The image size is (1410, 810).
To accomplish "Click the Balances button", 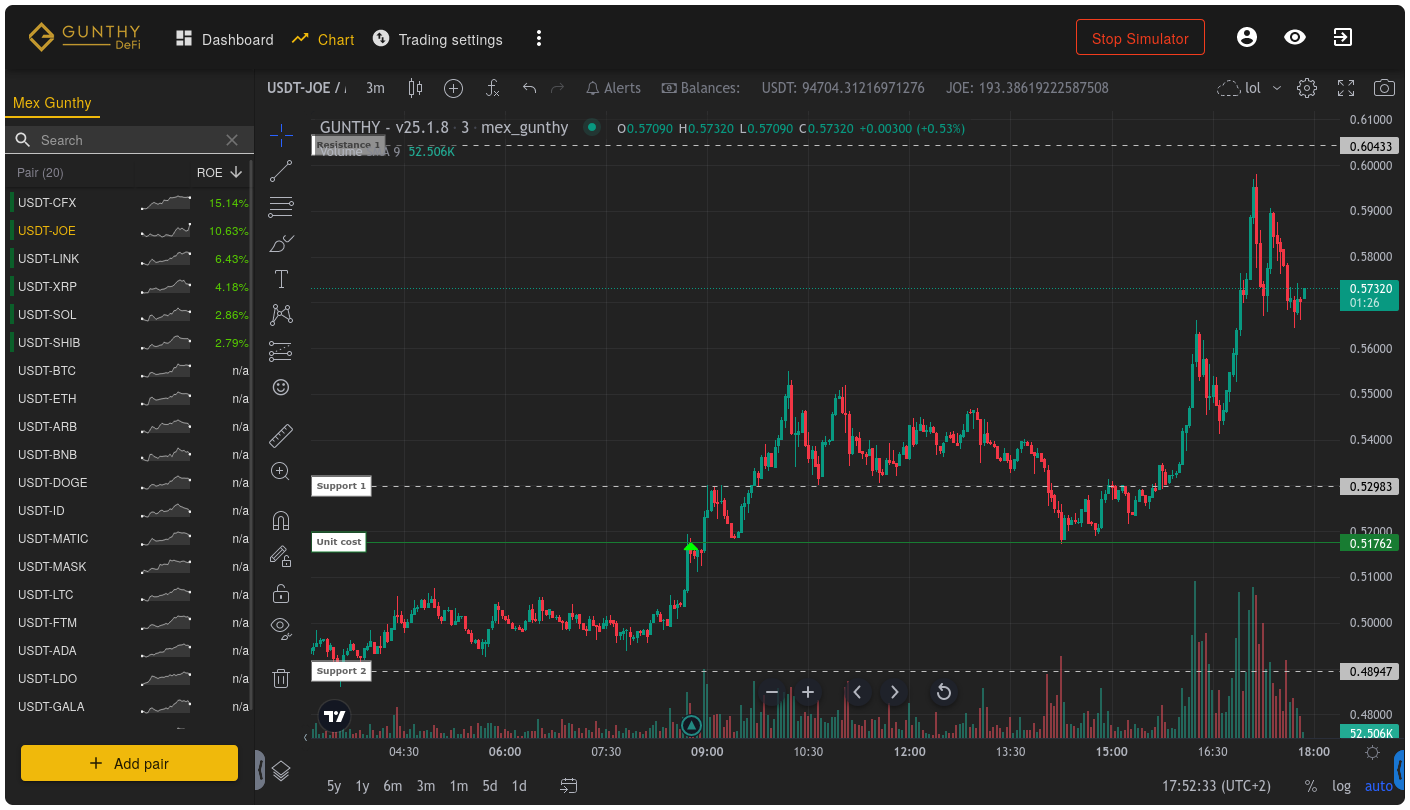I will (x=700, y=88).
